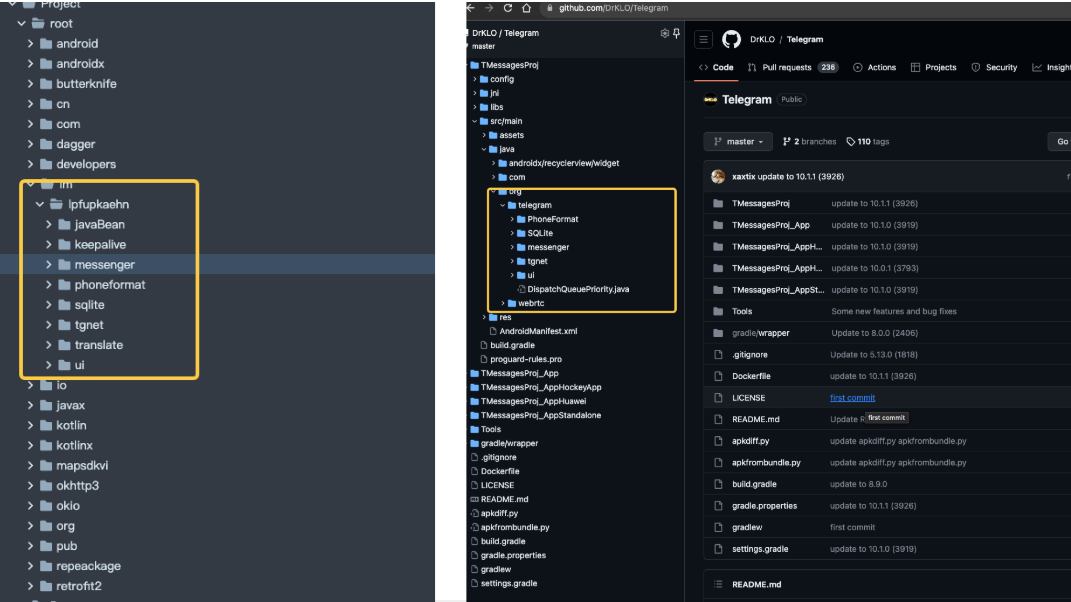Open the Projects tab

click(933, 68)
